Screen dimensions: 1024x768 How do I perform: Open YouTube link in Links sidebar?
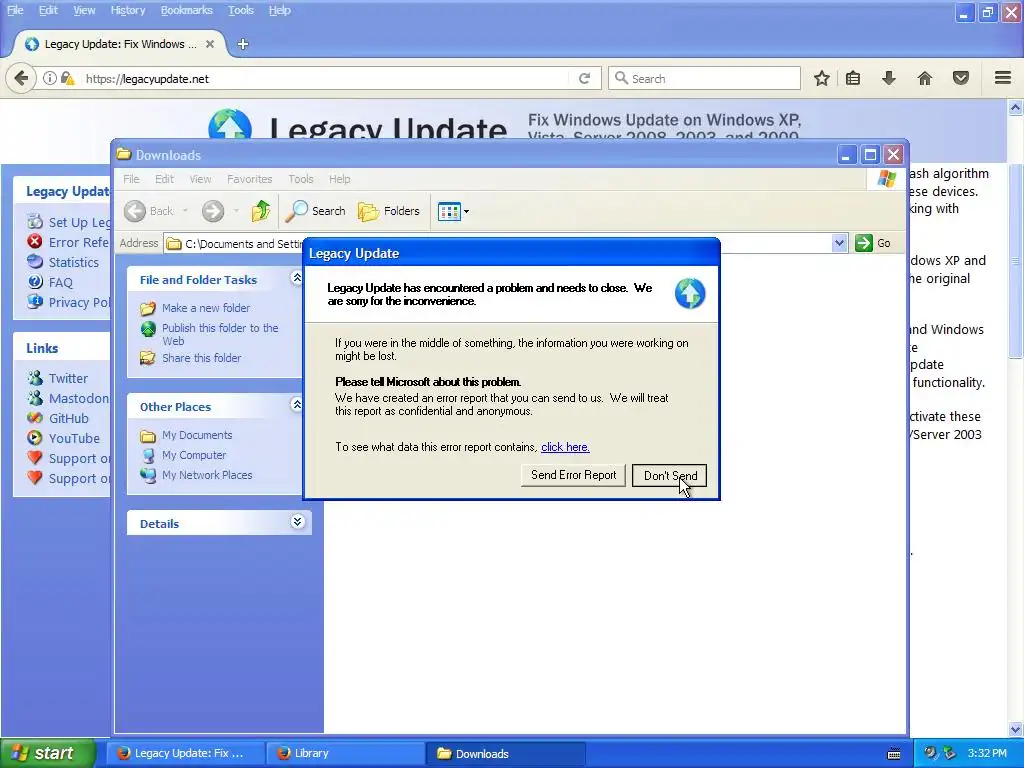[x=74, y=438]
